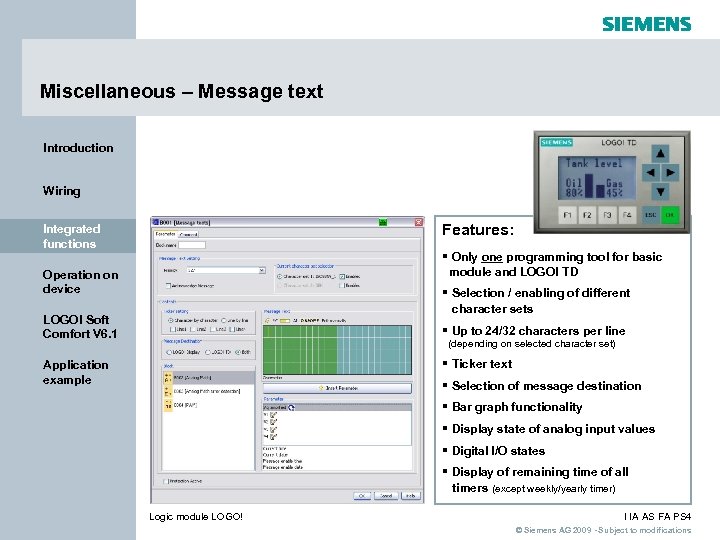Viewport: 720px width, 540px height.
Task: Click the dialog title bar app icon
Action: pyautogui.click(x=156, y=222)
